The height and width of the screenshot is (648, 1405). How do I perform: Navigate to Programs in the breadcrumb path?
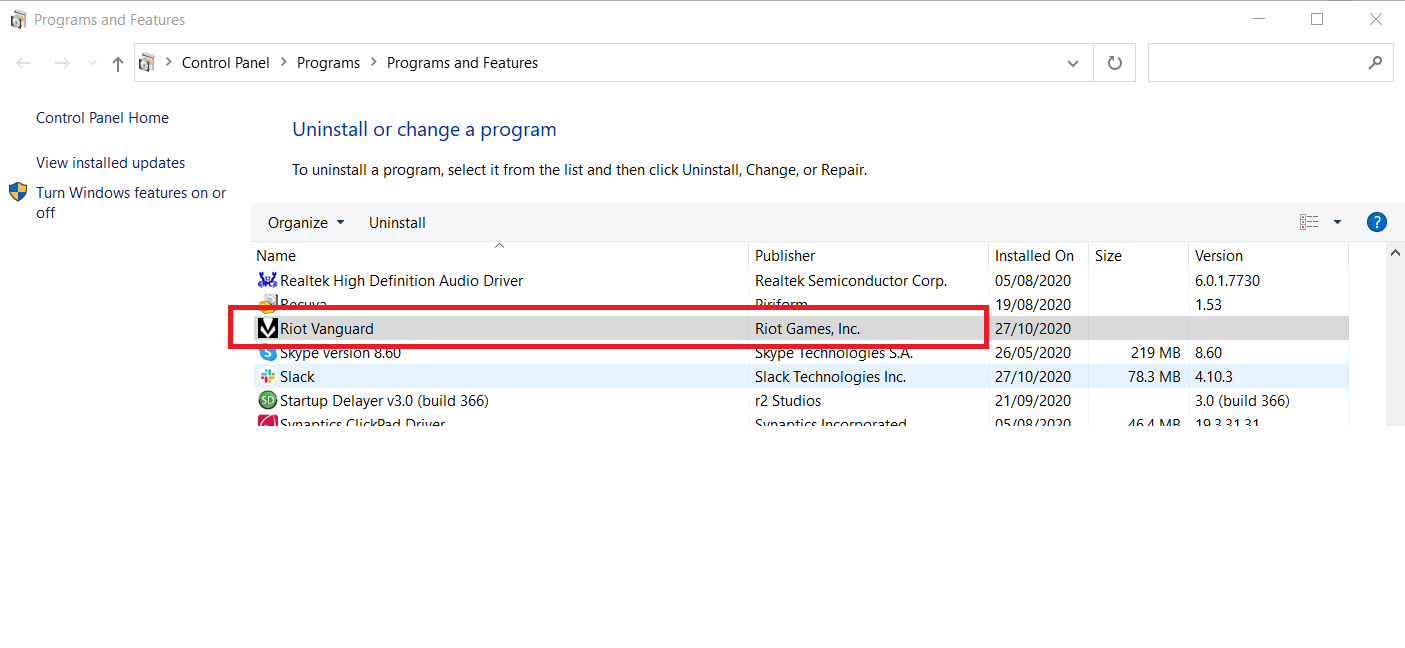[x=328, y=62]
